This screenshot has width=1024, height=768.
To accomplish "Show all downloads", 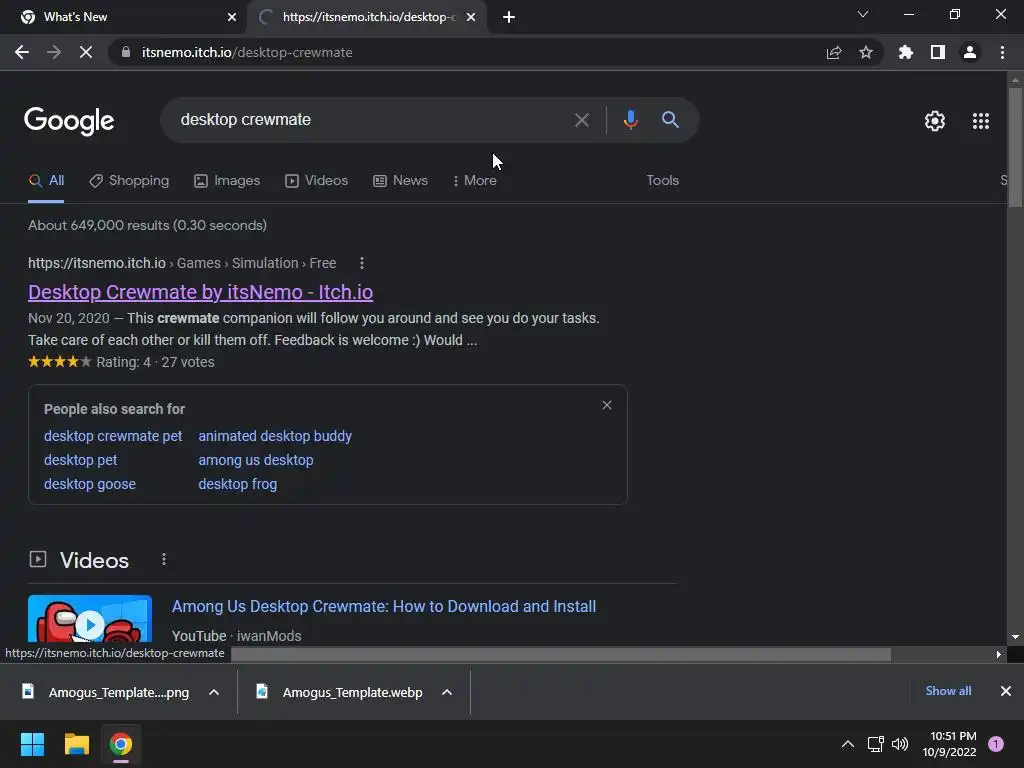I will point(948,691).
